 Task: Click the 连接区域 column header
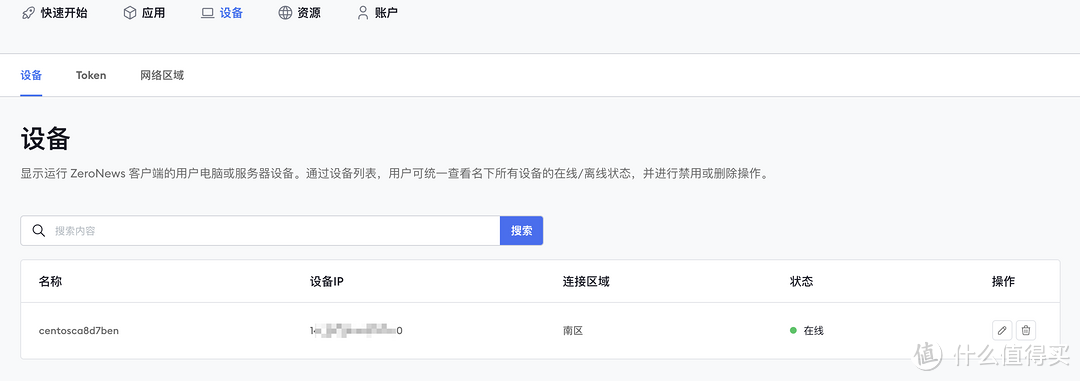[x=585, y=281]
